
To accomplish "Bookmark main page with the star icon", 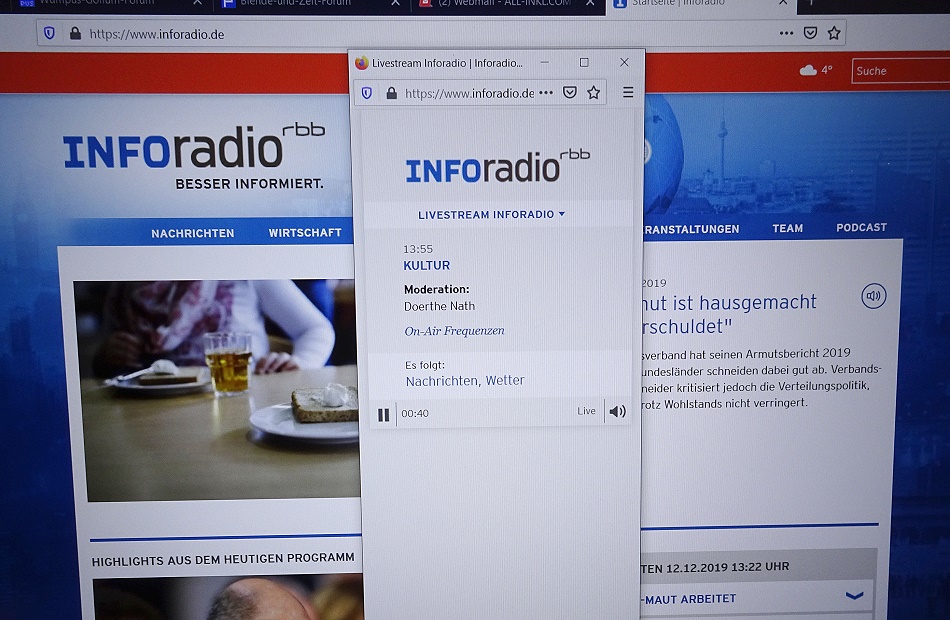I will 834,33.
